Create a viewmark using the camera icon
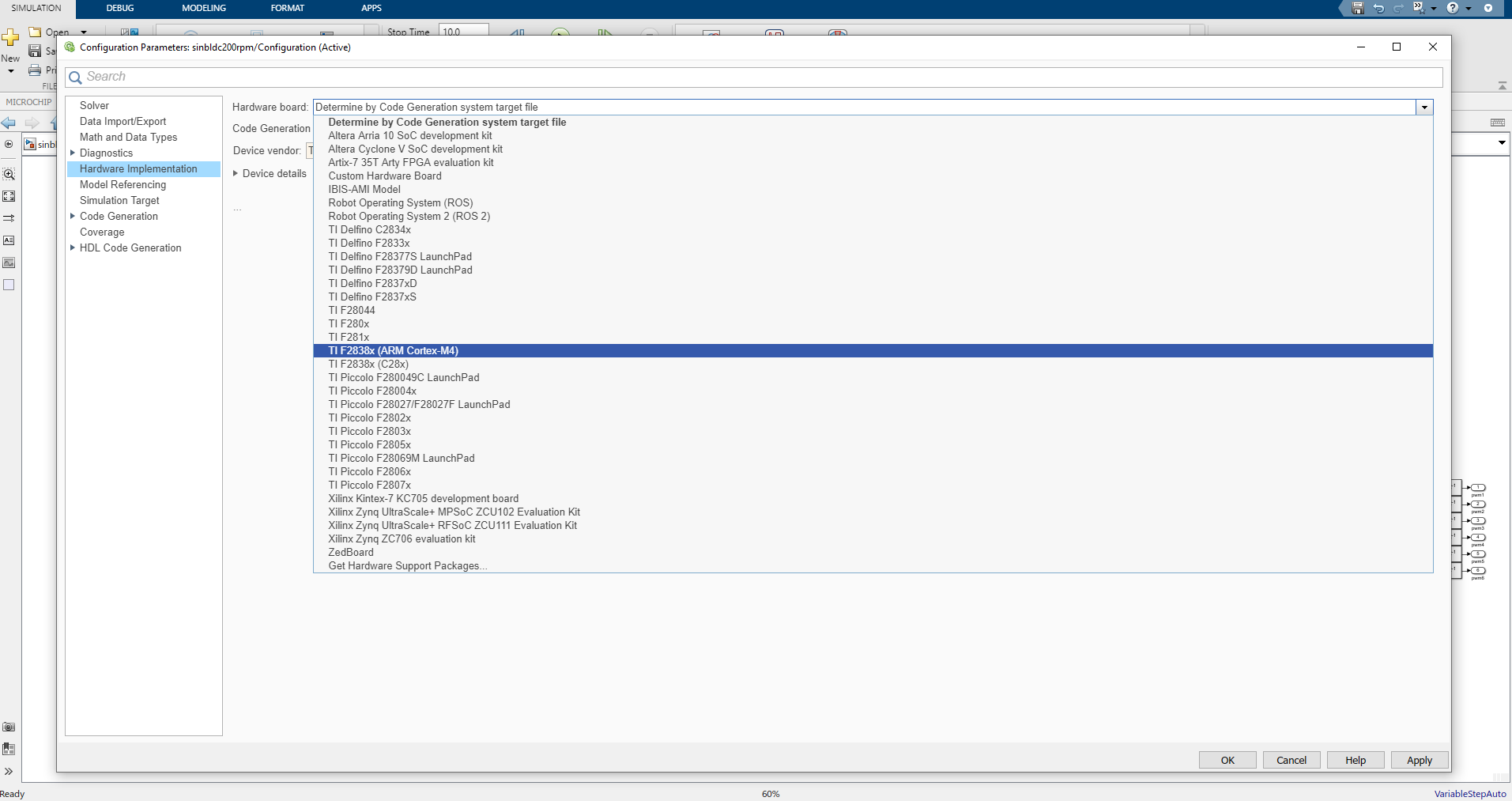The width and height of the screenshot is (1512, 801). point(9,727)
